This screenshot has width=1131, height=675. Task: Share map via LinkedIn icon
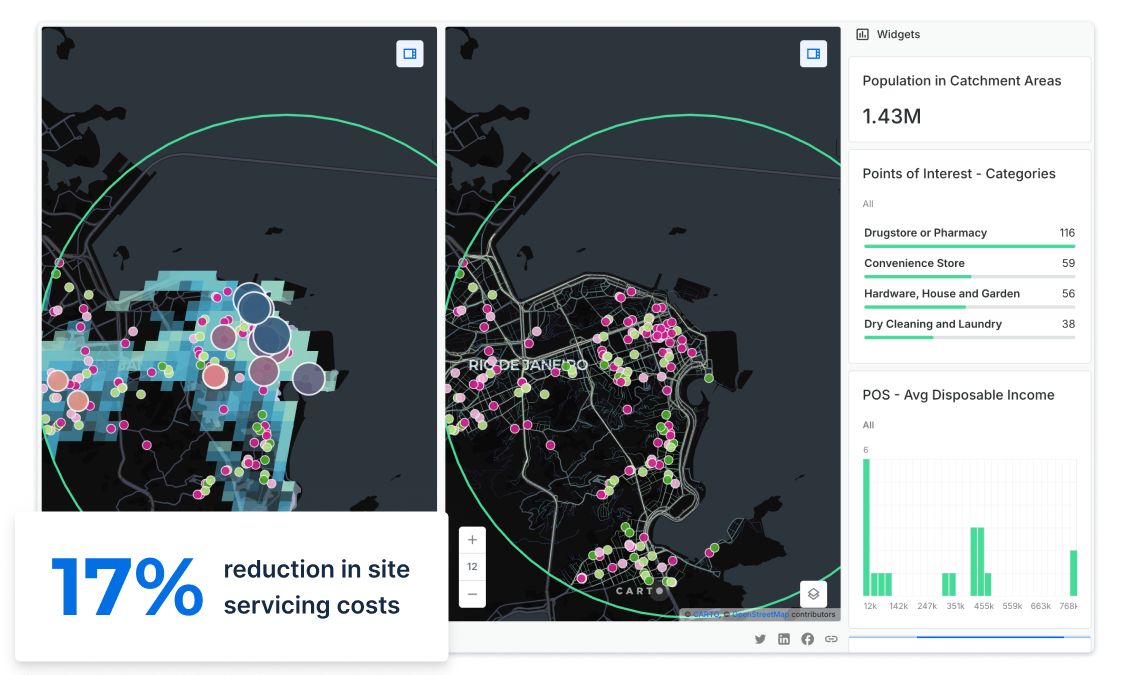coord(784,639)
